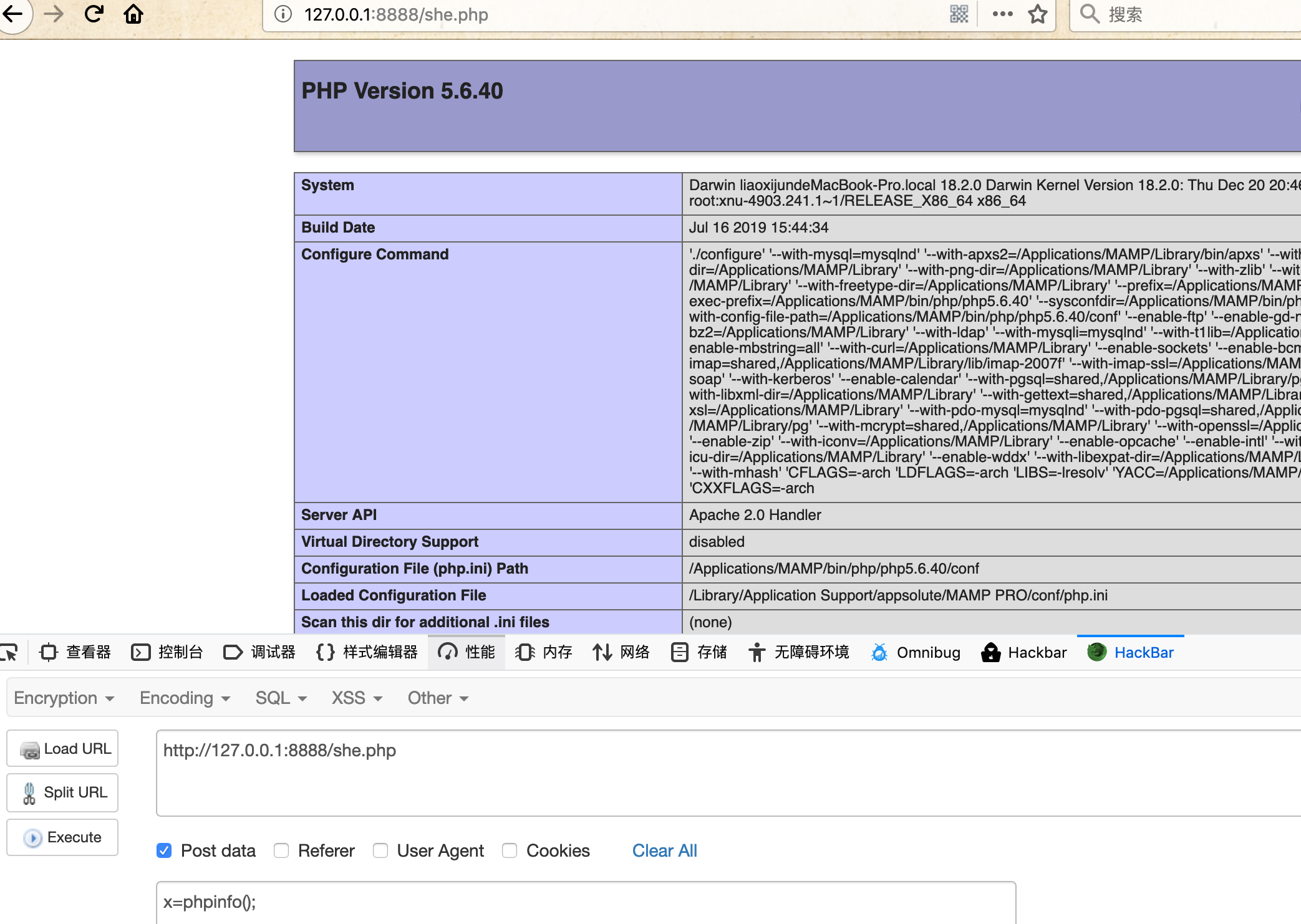Go to browser home page icon
The width and height of the screenshot is (1301, 924).
pyautogui.click(x=133, y=14)
